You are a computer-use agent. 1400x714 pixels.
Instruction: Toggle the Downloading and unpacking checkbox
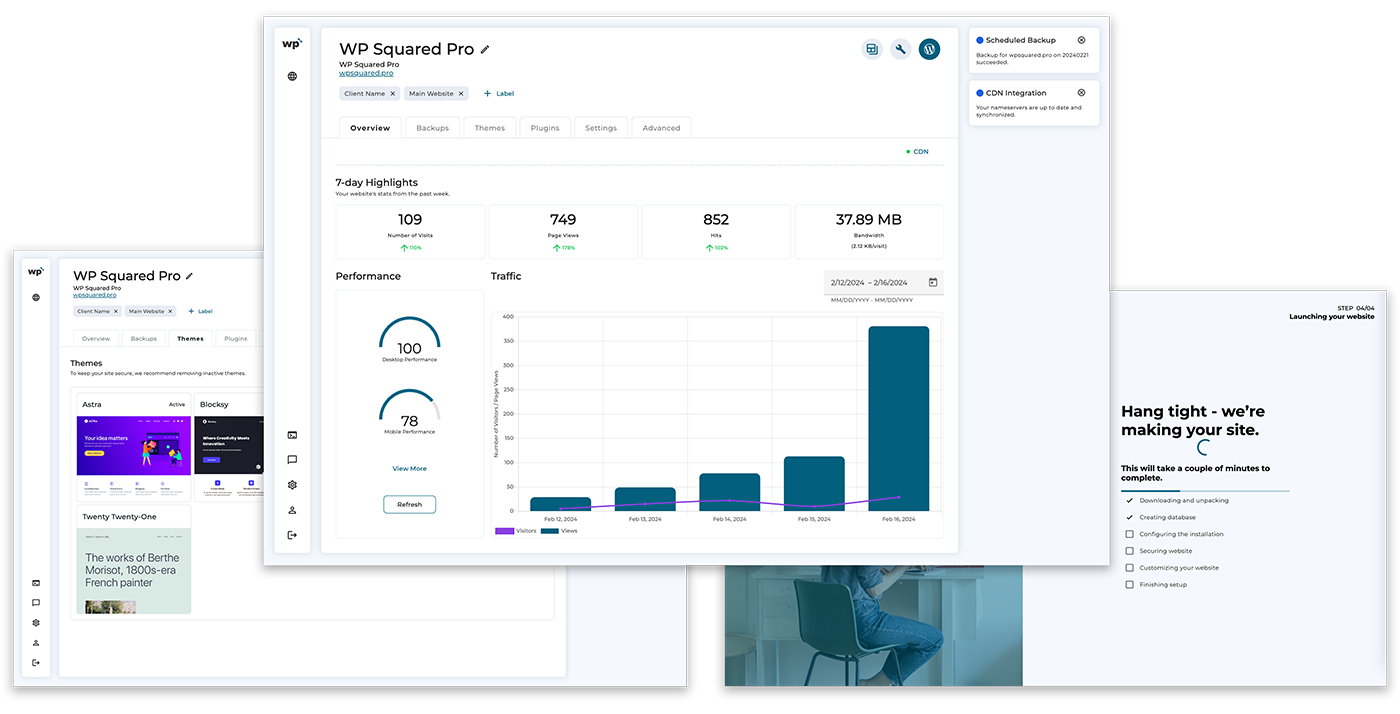click(1130, 500)
